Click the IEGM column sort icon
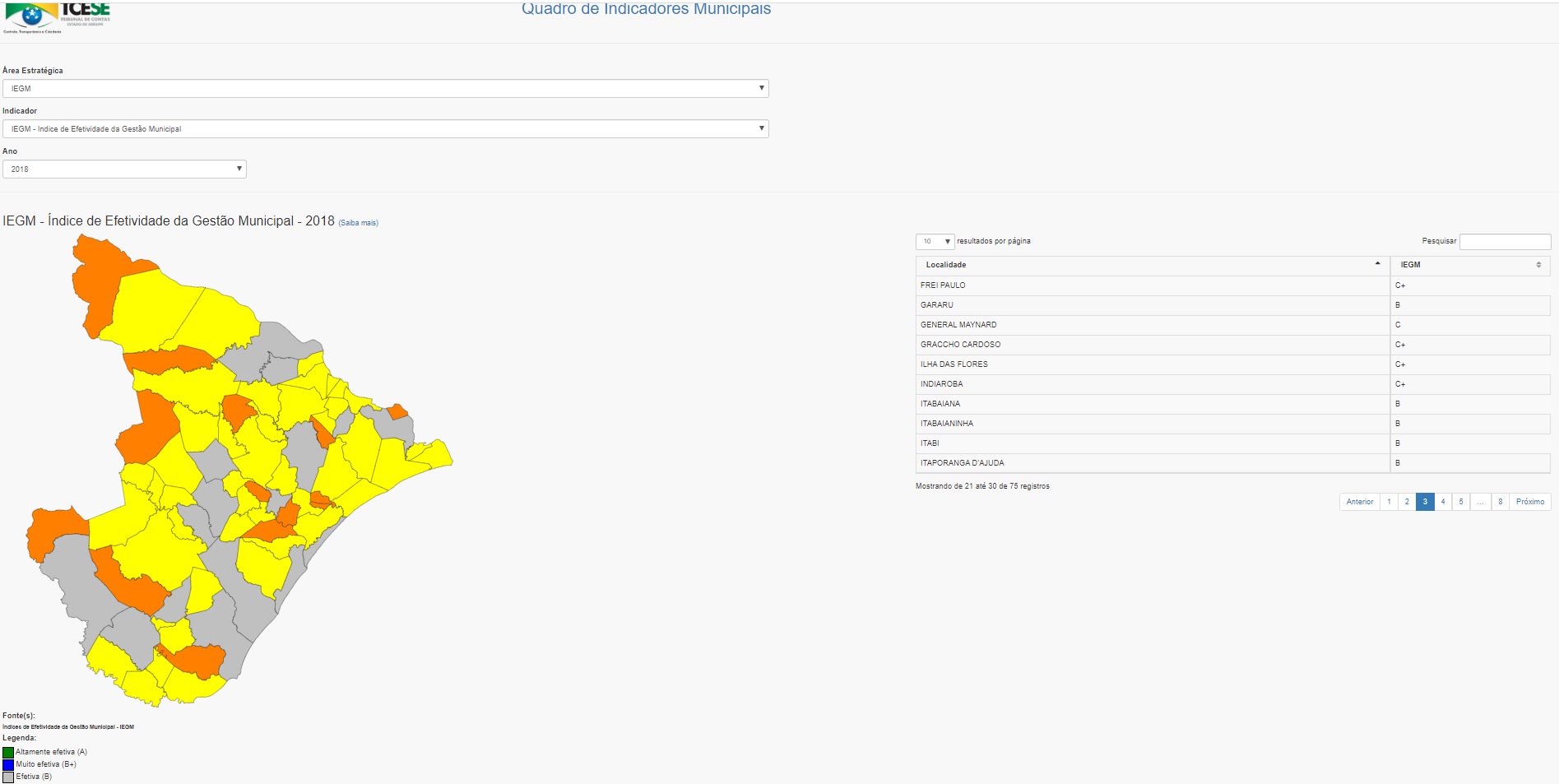 click(x=1538, y=265)
